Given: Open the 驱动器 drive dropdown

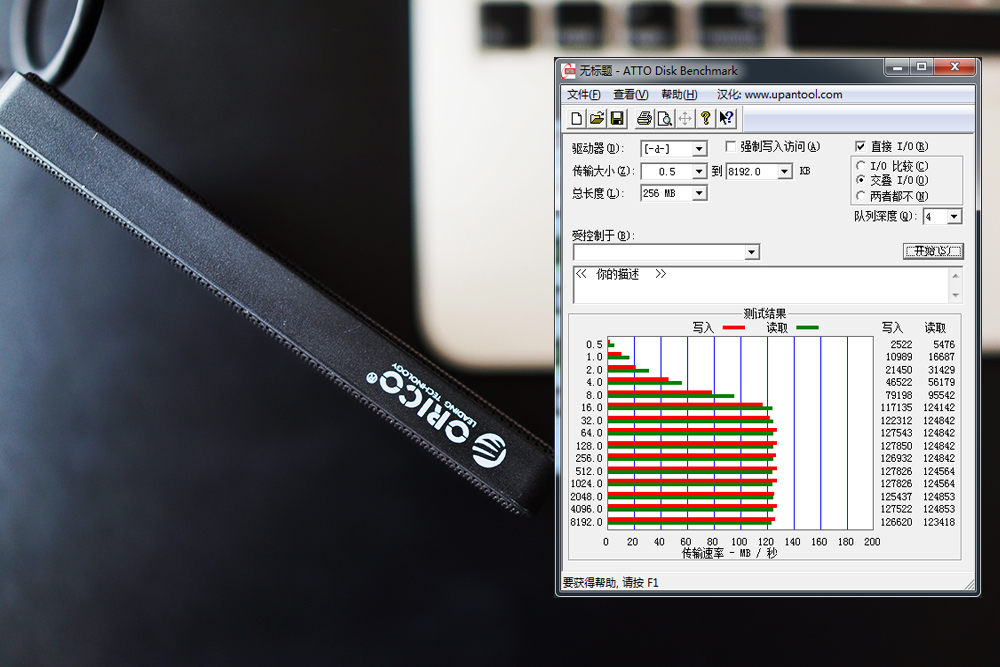Looking at the screenshot, I should click(699, 149).
